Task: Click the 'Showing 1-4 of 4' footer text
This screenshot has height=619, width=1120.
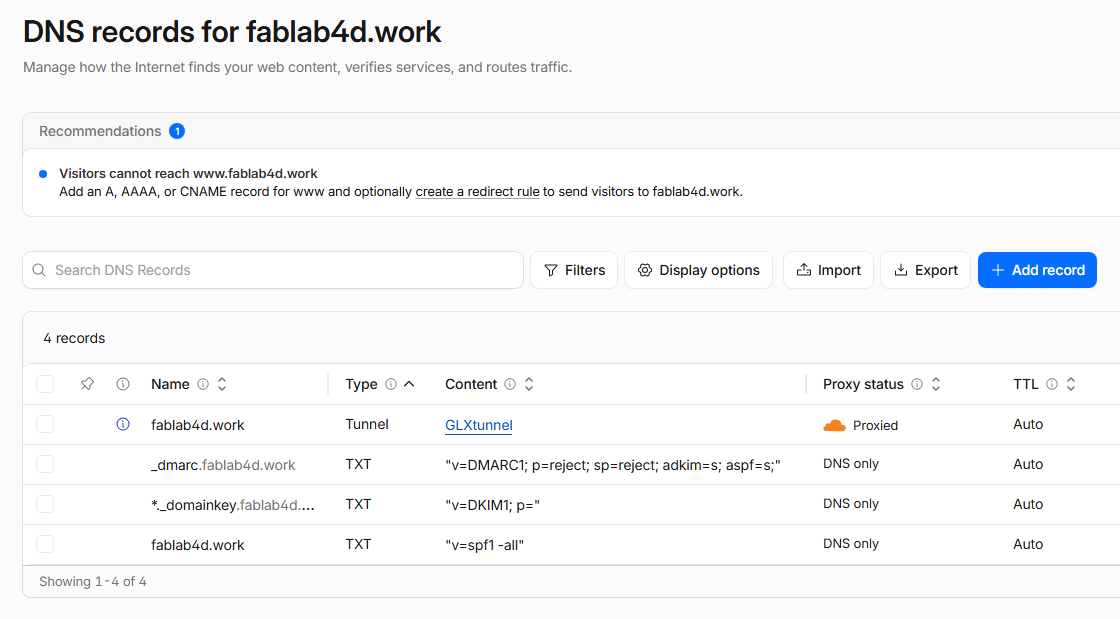Action: tap(93, 582)
